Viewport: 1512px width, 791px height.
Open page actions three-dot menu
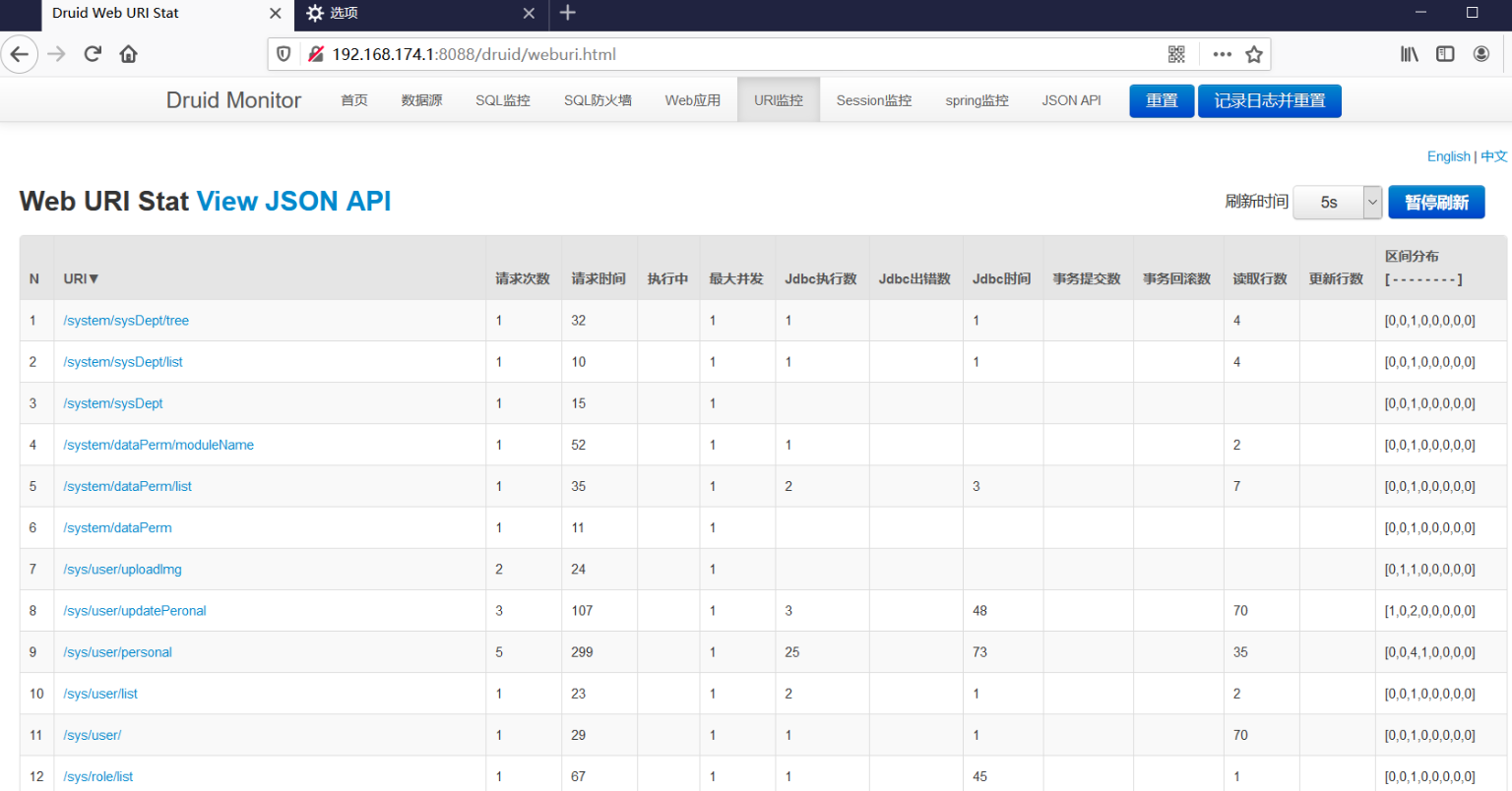tap(1222, 54)
